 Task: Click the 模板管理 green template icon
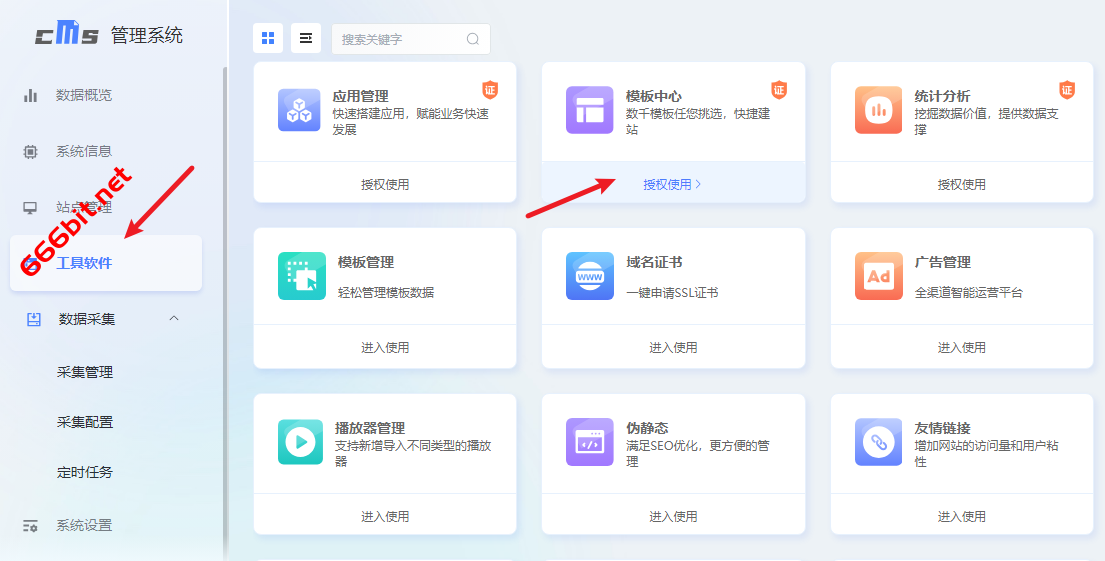[299, 276]
